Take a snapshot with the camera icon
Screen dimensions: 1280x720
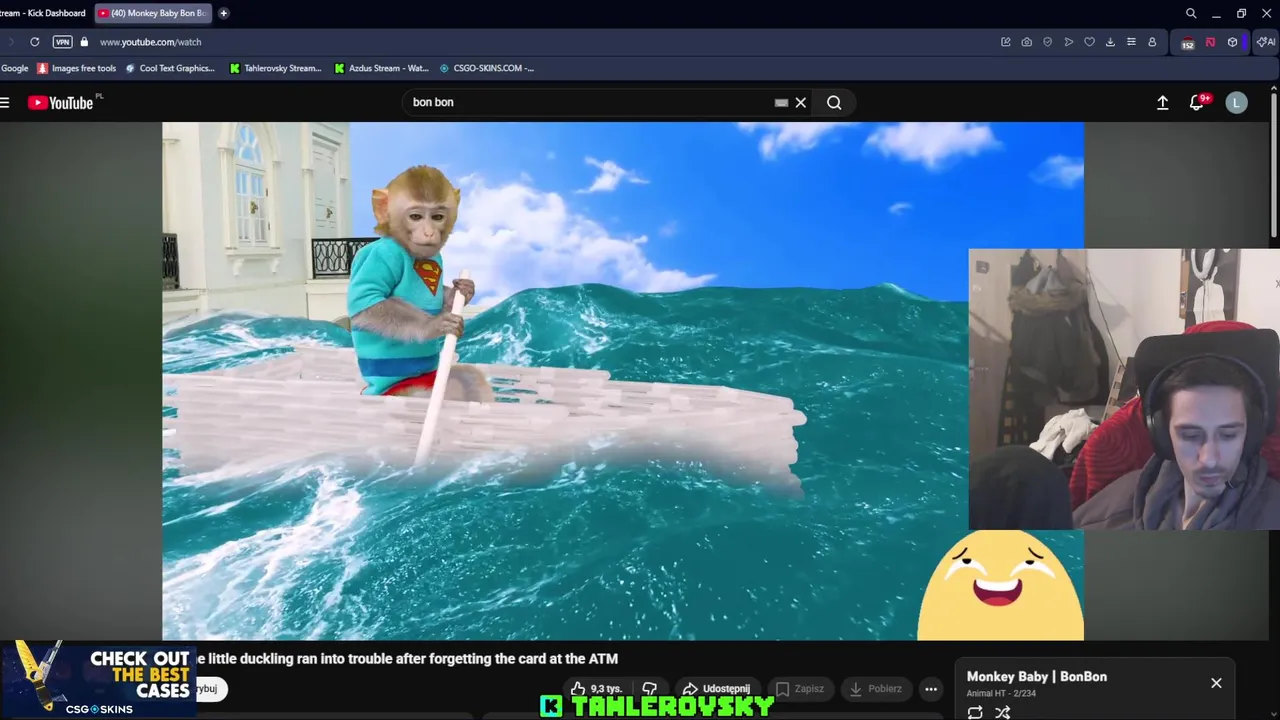(x=1027, y=42)
